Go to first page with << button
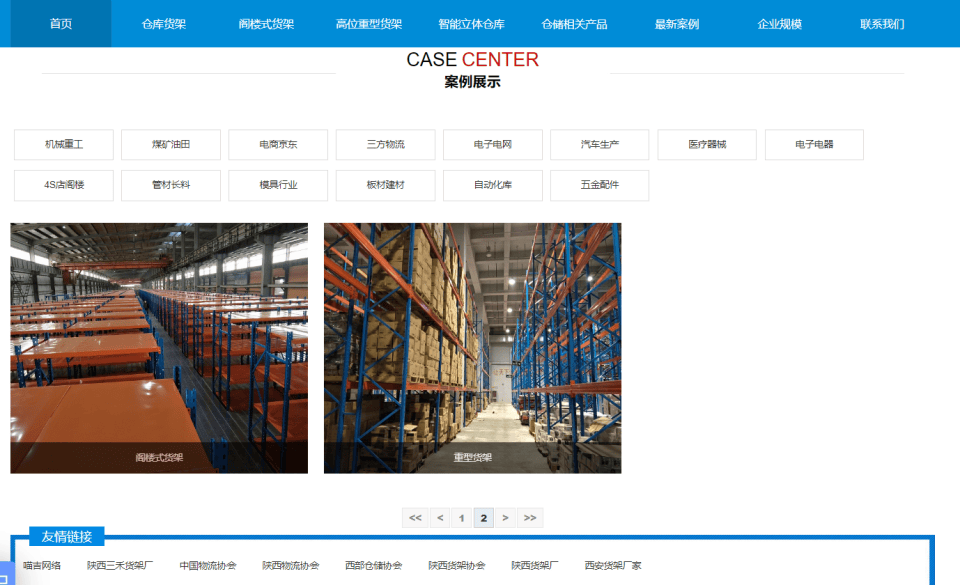The width and height of the screenshot is (960, 585). point(415,518)
